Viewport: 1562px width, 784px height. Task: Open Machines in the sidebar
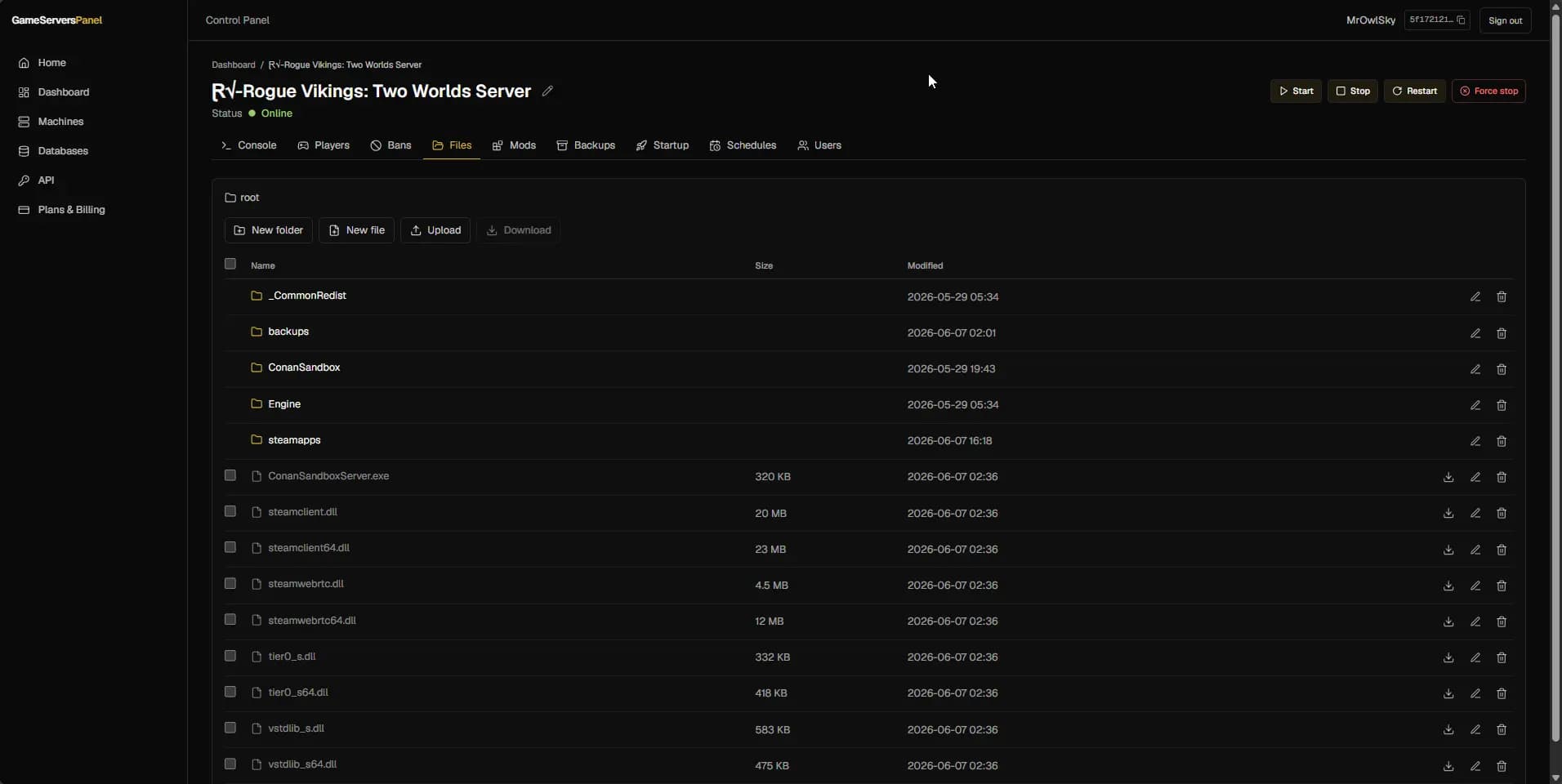[60, 122]
